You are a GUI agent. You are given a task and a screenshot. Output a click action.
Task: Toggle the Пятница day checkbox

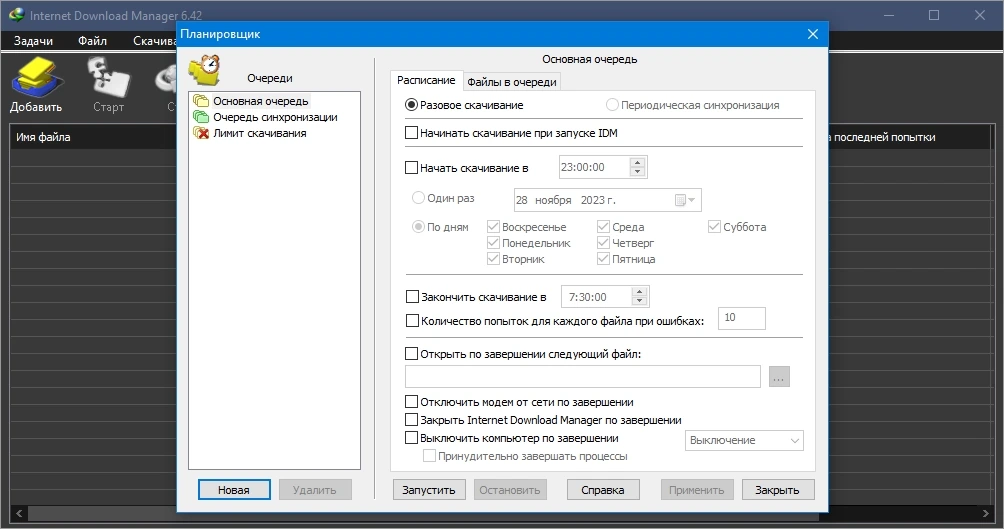click(x=603, y=259)
